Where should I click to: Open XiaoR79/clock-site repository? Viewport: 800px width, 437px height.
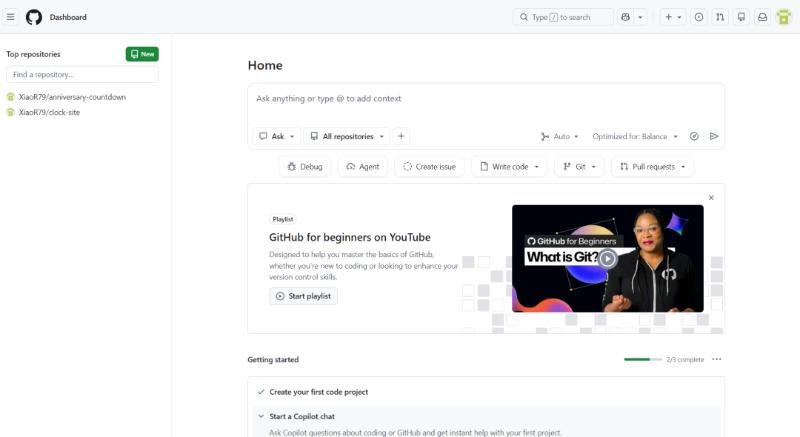click(49, 112)
